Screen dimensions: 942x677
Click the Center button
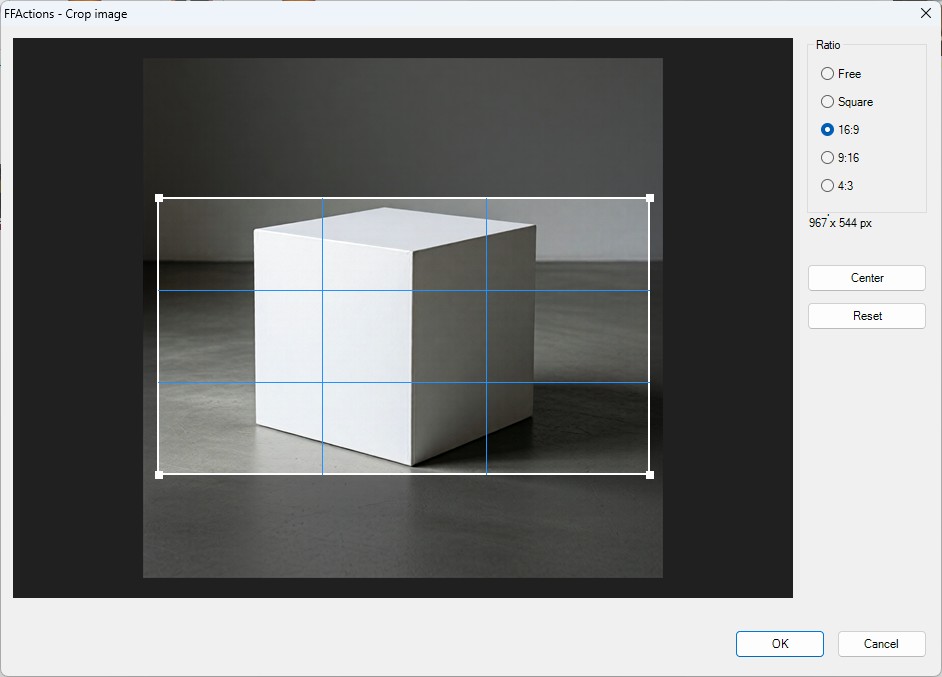point(866,278)
